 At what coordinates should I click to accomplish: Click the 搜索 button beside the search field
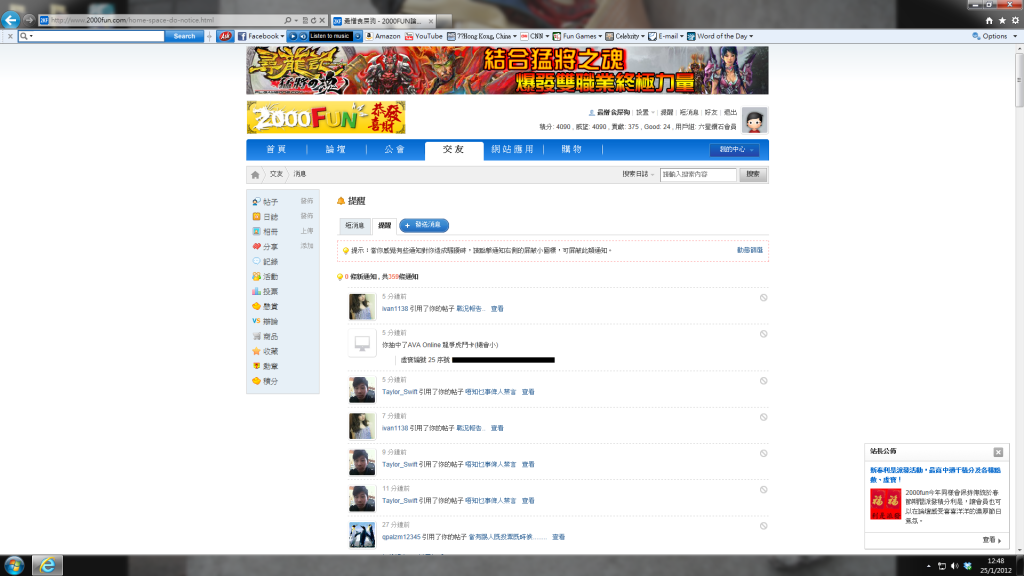click(x=753, y=174)
